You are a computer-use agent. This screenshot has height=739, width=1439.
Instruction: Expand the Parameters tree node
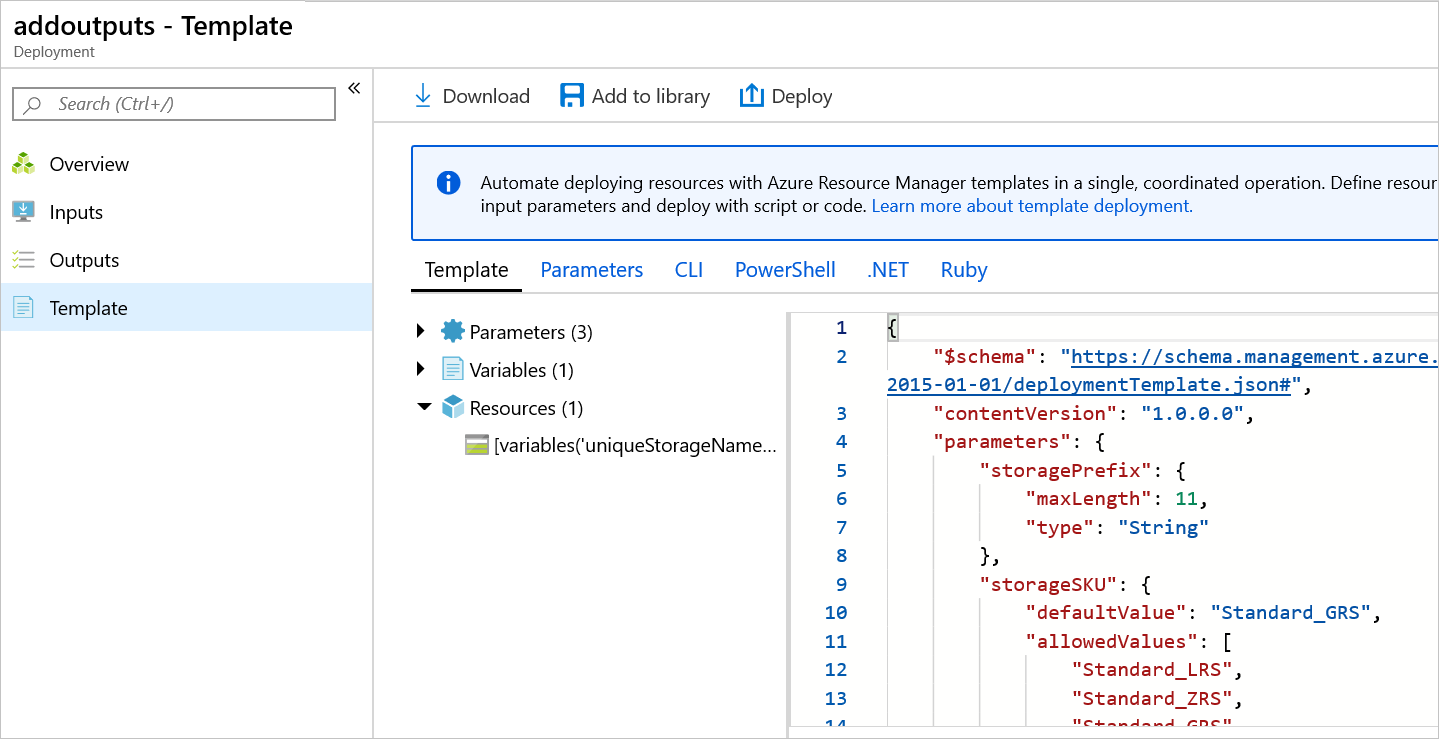pyautogui.click(x=419, y=331)
